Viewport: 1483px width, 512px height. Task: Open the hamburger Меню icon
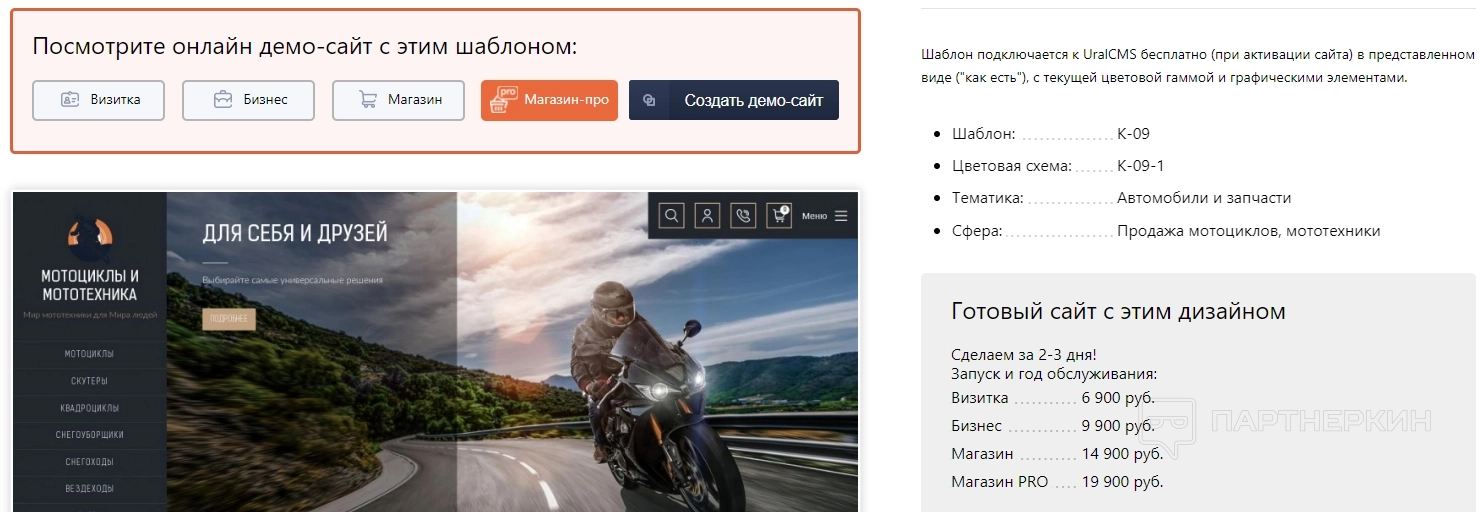point(841,216)
